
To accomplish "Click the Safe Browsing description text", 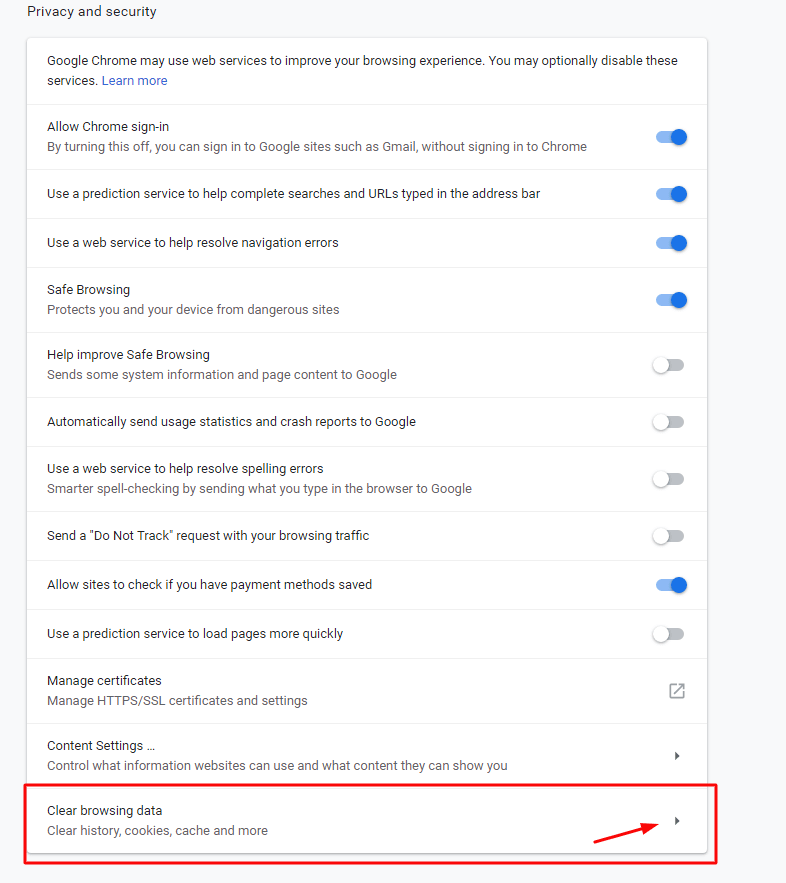I will click(193, 310).
